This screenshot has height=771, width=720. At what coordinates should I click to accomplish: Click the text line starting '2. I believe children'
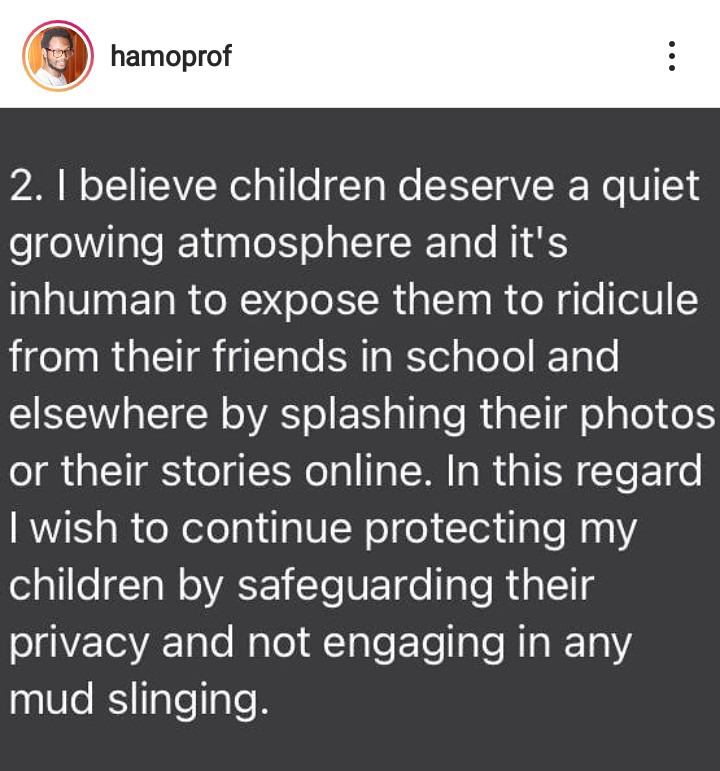354,186
